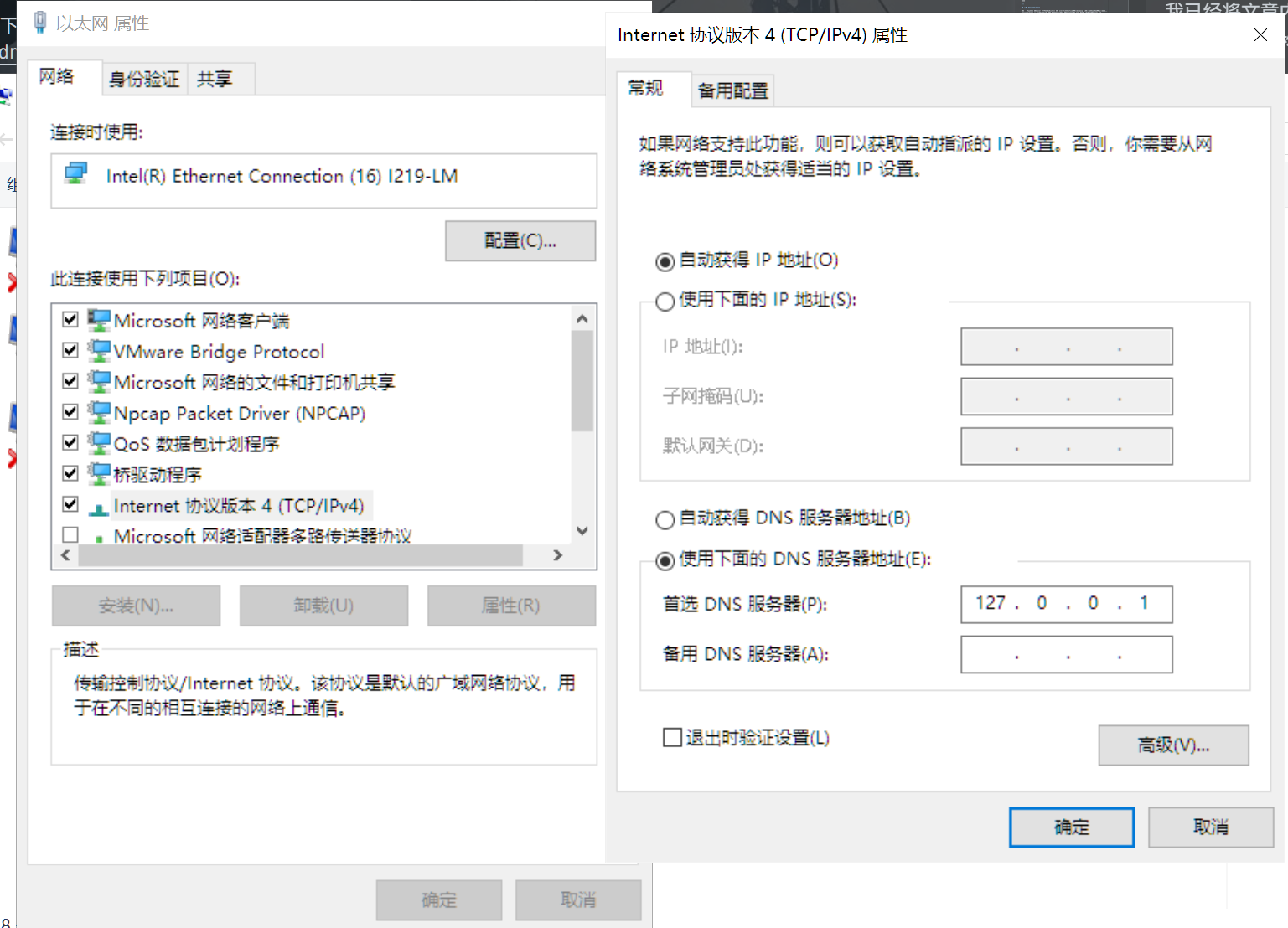Image resolution: width=1288 pixels, height=928 pixels.
Task: Click the 以太网 属性 dialog title icon
Action: point(39,22)
